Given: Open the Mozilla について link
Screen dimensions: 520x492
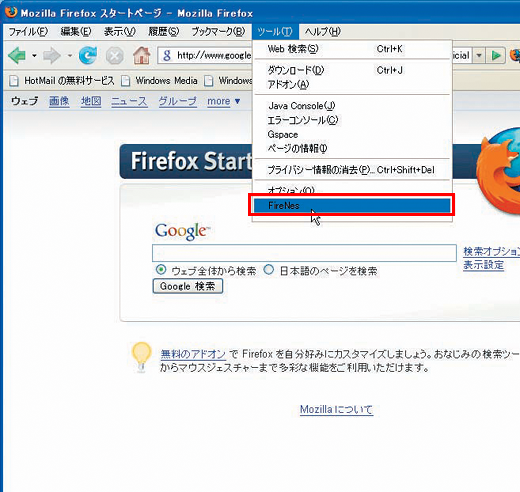Looking at the screenshot, I should (336, 409).
